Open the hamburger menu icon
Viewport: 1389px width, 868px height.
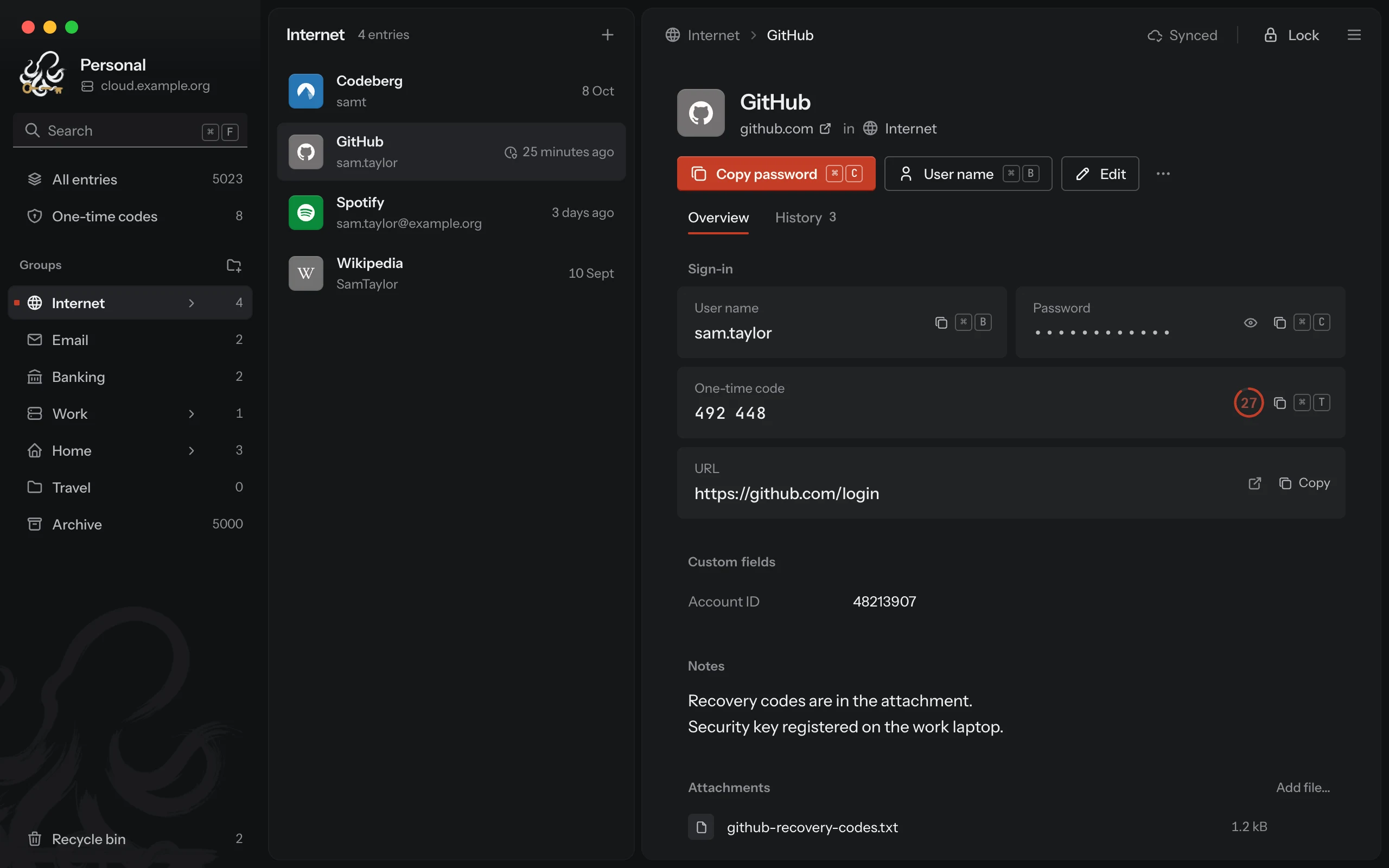click(x=1354, y=35)
